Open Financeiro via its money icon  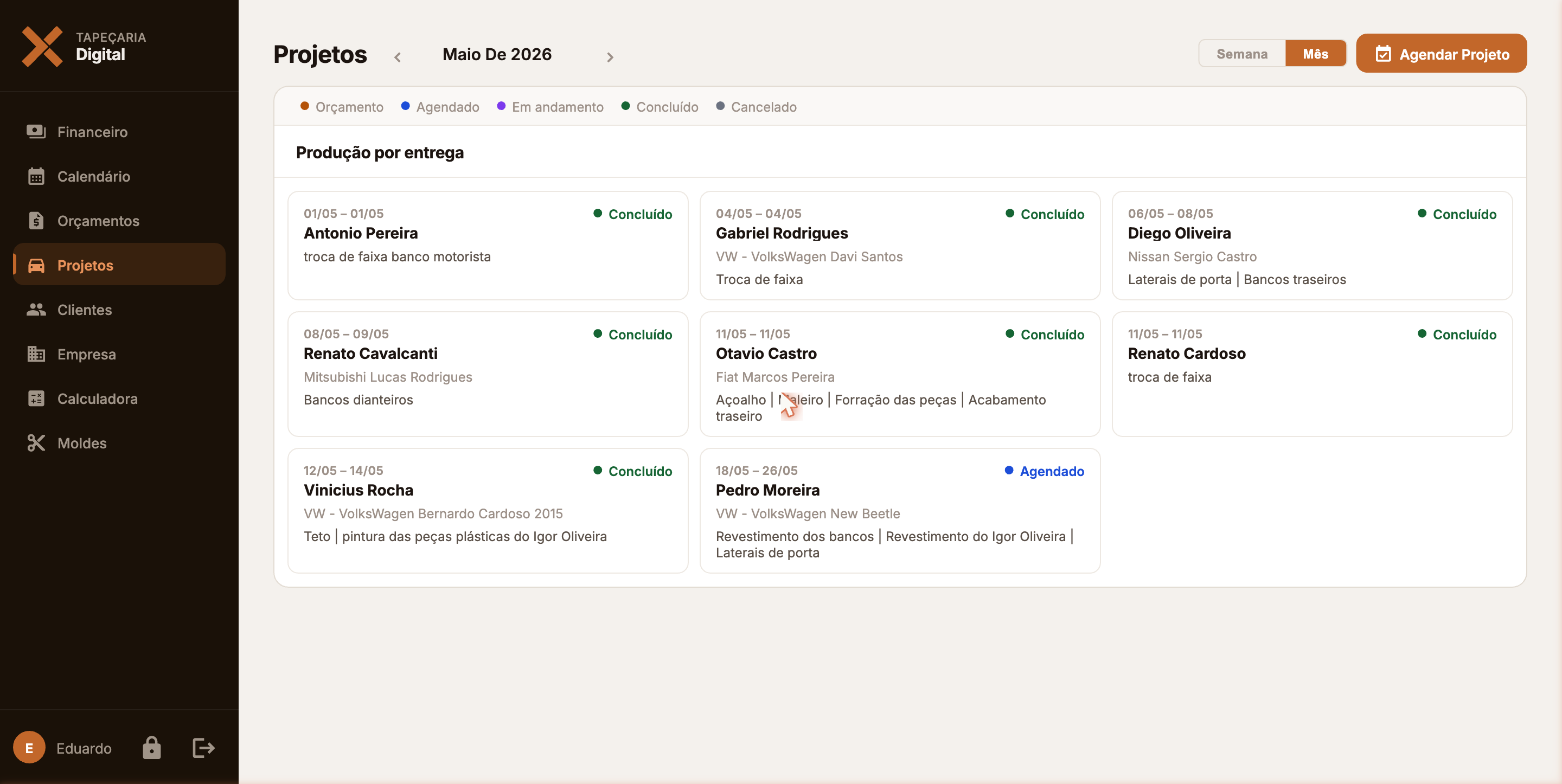pos(36,132)
